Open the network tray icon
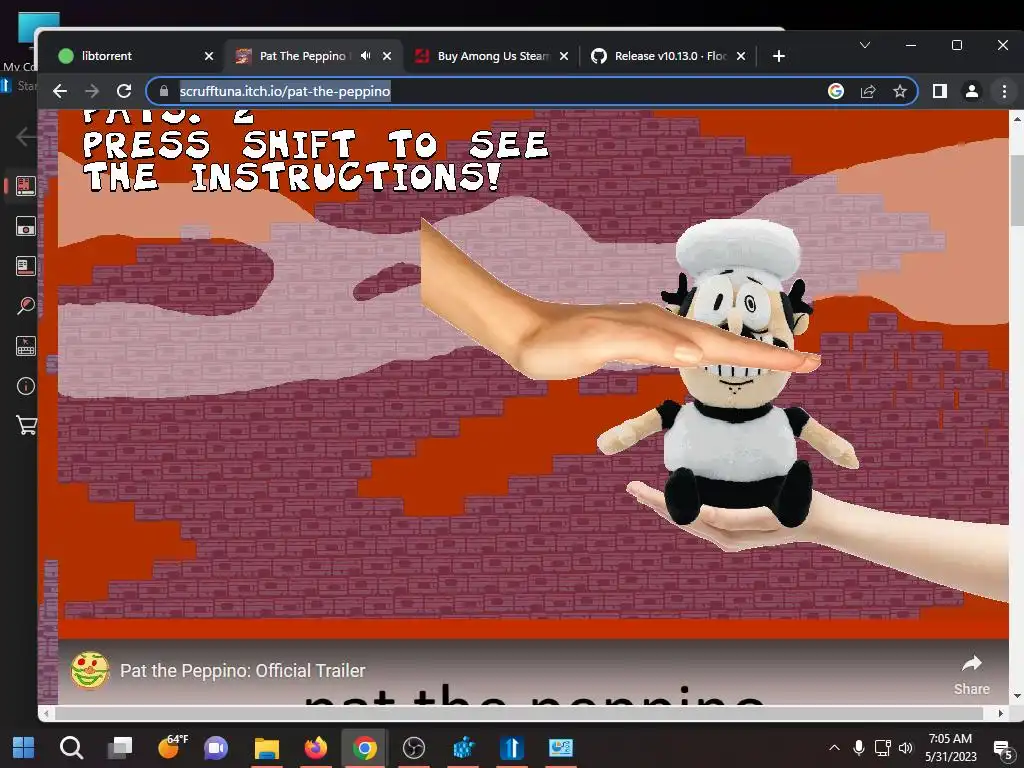This screenshot has height=768, width=1024. 882,748
